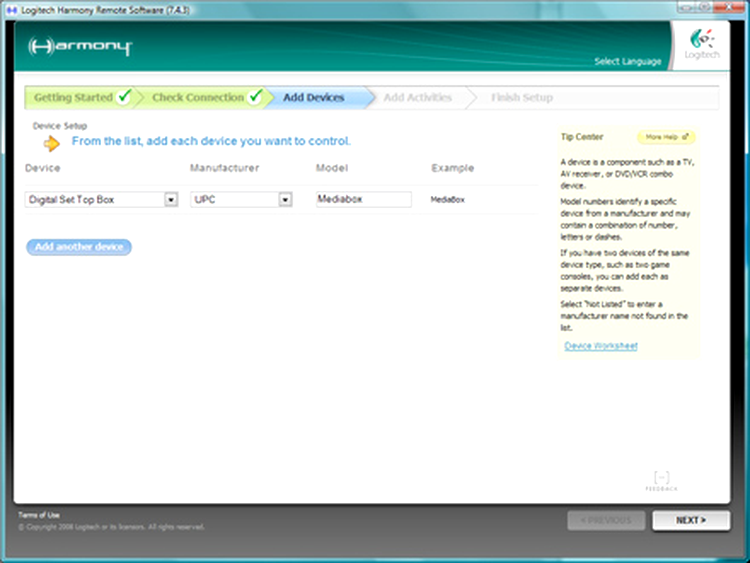
Task: Jump to the Add Activities step
Action: (x=417, y=98)
